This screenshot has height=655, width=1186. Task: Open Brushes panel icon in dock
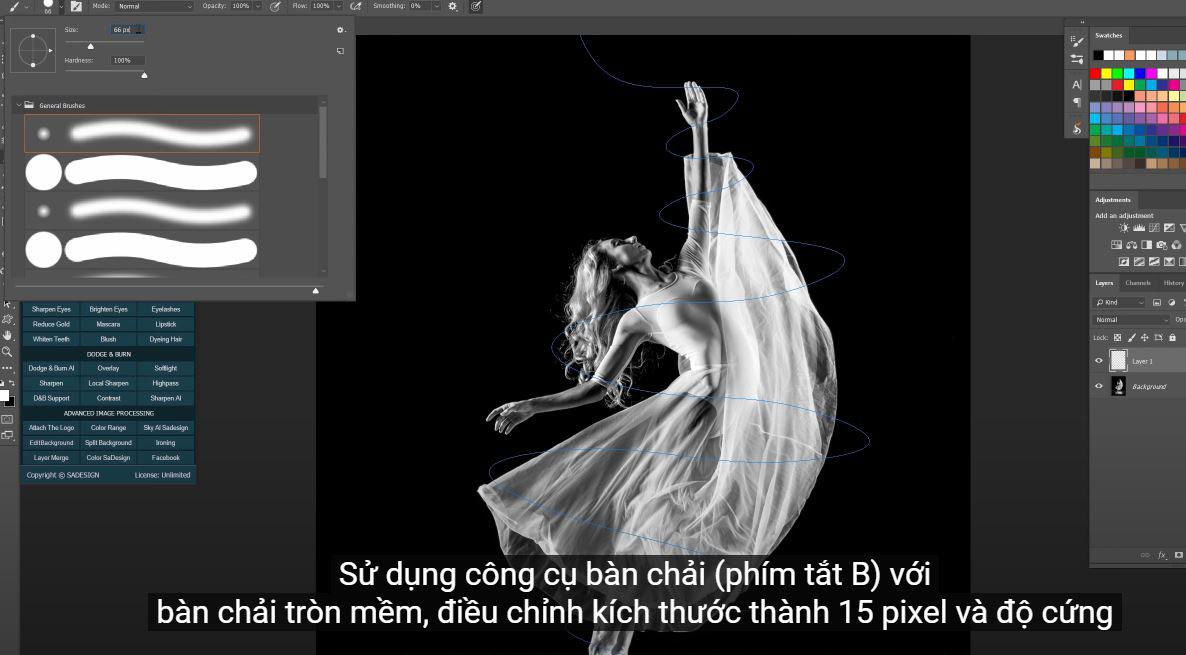[x=1077, y=59]
